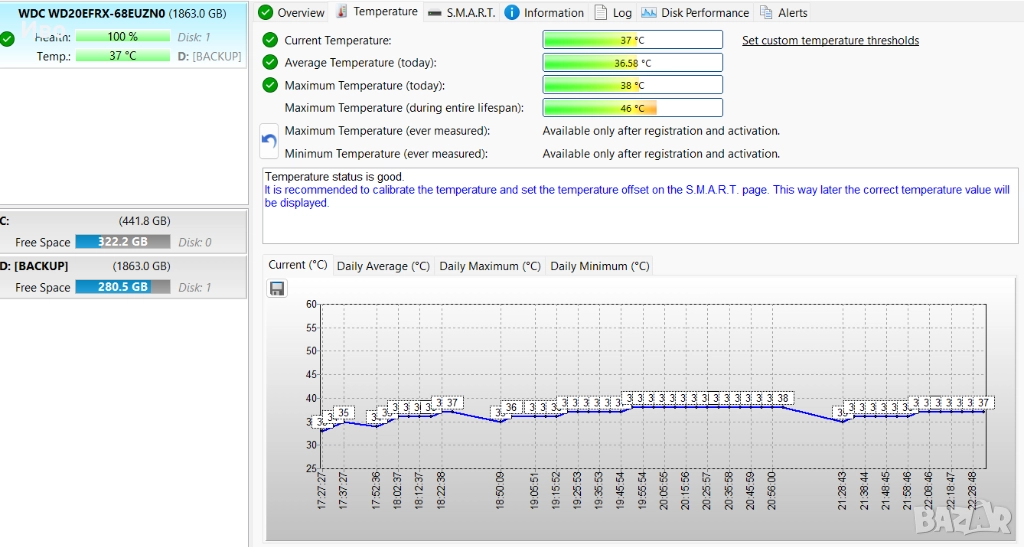1024x547 pixels.
Task: Show the Daily Average (°C) chart
Action: click(x=383, y=266)
